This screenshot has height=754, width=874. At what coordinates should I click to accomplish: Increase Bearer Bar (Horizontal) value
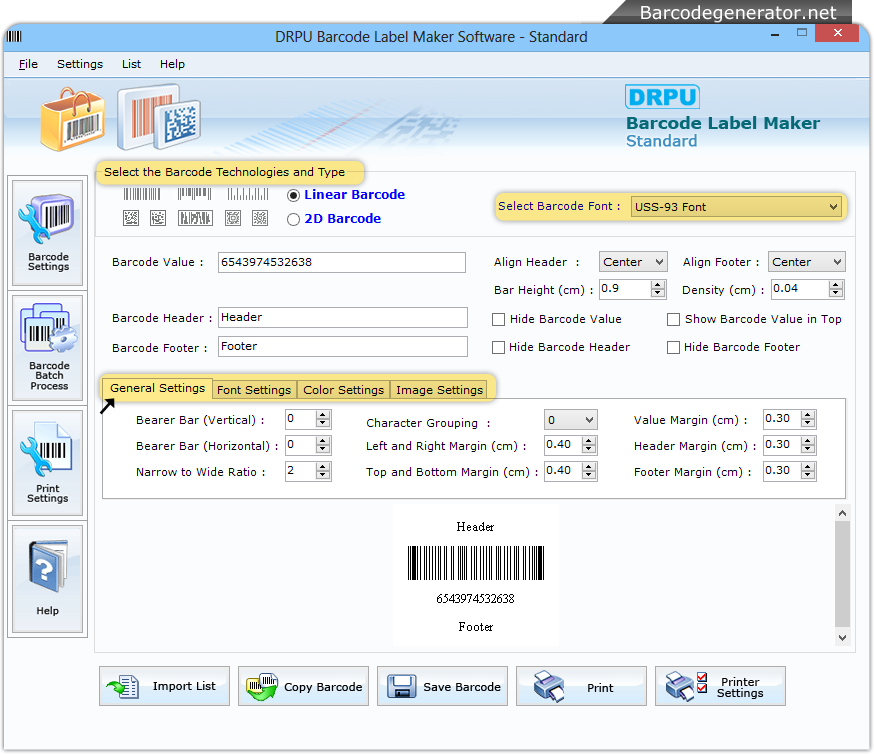[x=323, y=441]
